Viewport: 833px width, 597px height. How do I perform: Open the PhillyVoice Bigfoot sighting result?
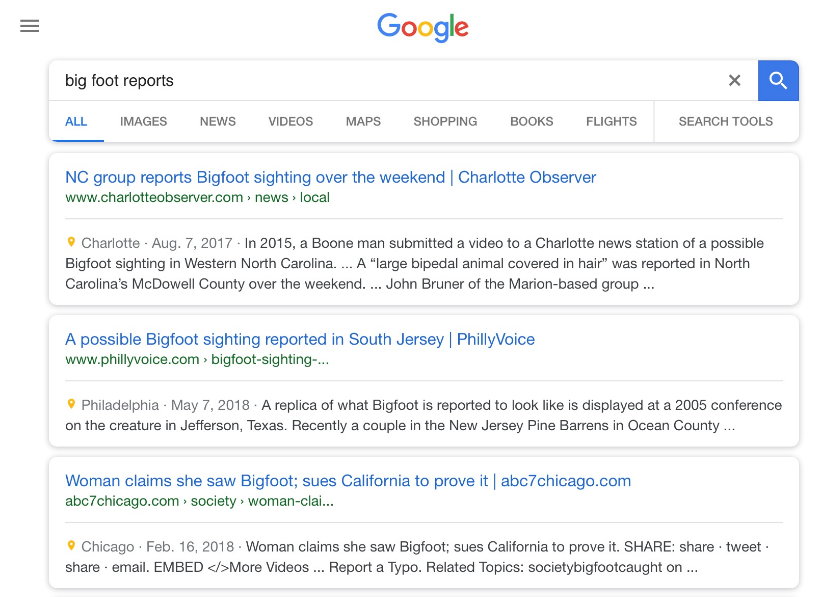[299, 339]
